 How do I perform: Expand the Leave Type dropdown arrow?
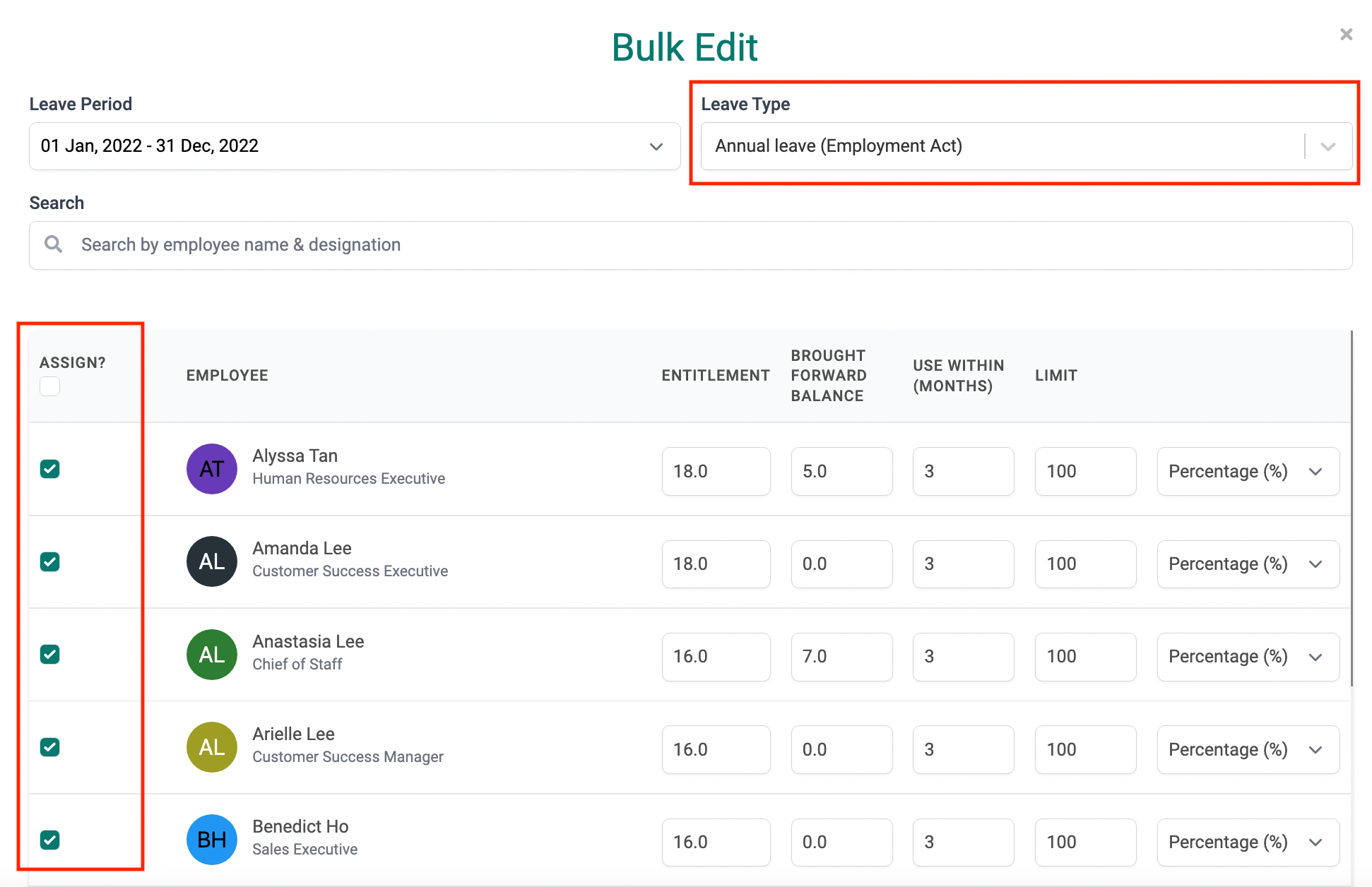tap(1327, 147)
